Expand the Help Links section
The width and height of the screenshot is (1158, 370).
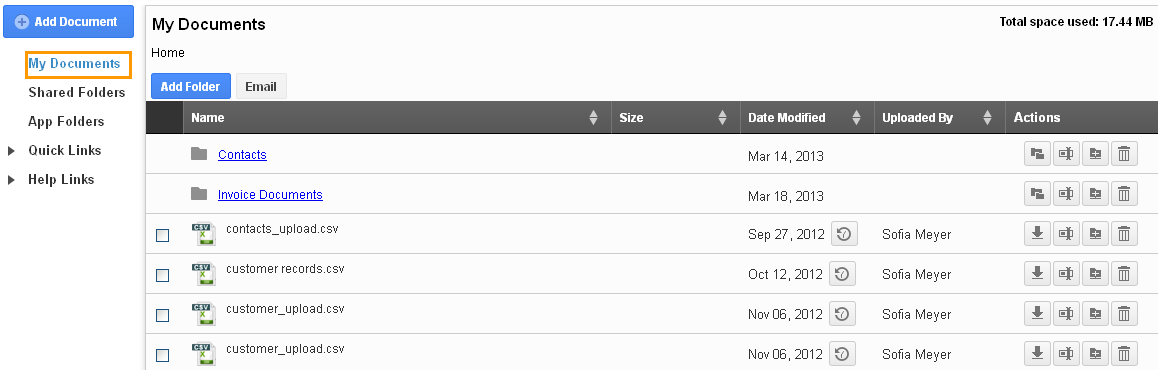11,179
